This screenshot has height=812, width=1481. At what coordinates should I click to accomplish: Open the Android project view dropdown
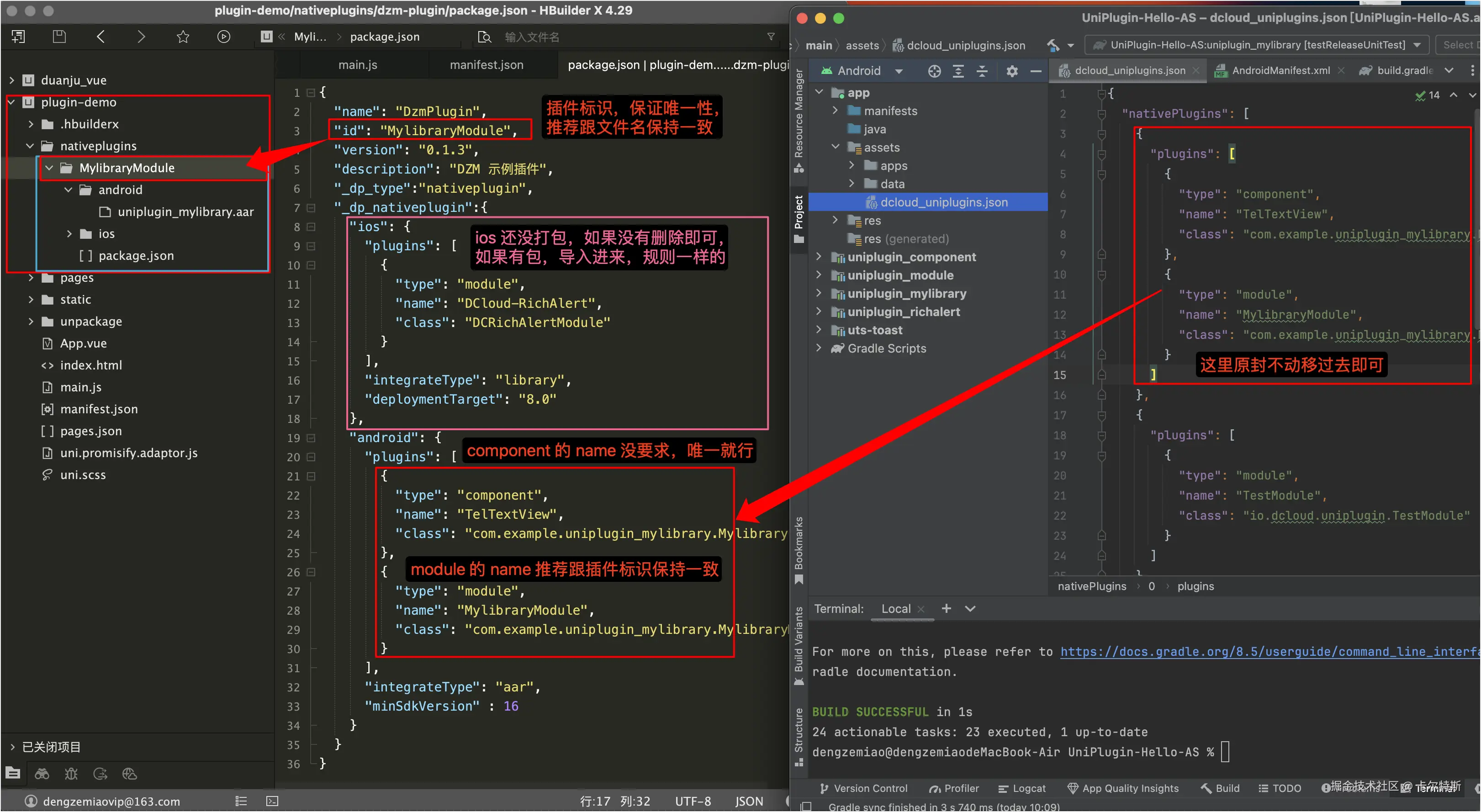tap(899, 71)
